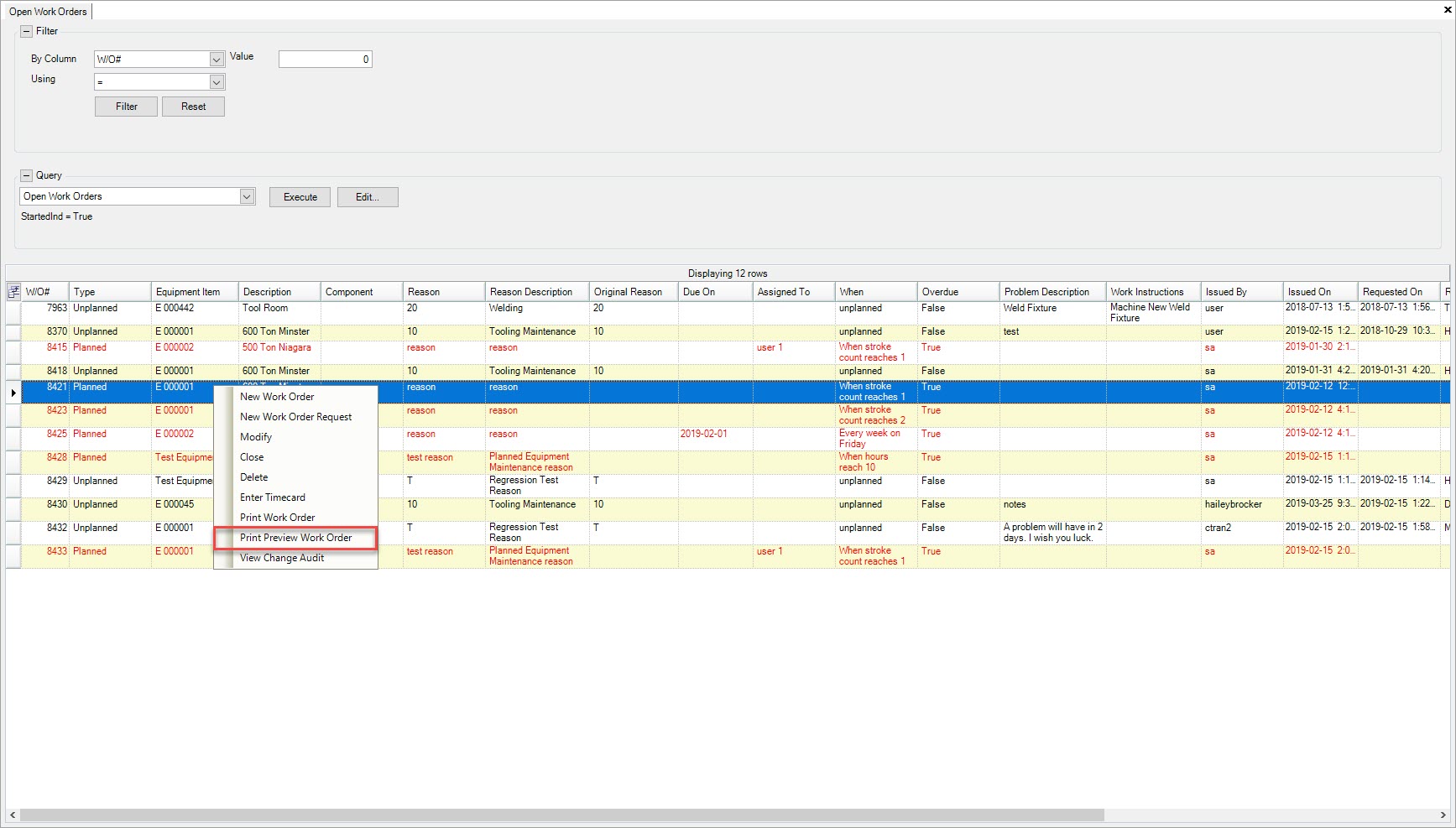The width and height of the screenshot is (1456, 828).
Task: Sort by Type column header
Action: pyautogui.click(x=110, y=292)
